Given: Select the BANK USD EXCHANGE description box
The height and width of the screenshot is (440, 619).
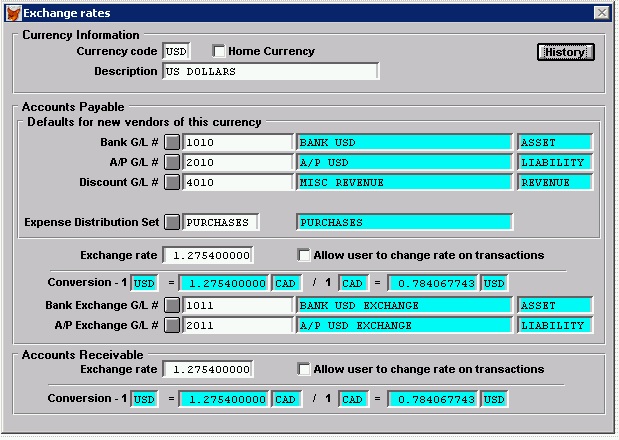Looking at the screenshot, I should coord(404,305).
